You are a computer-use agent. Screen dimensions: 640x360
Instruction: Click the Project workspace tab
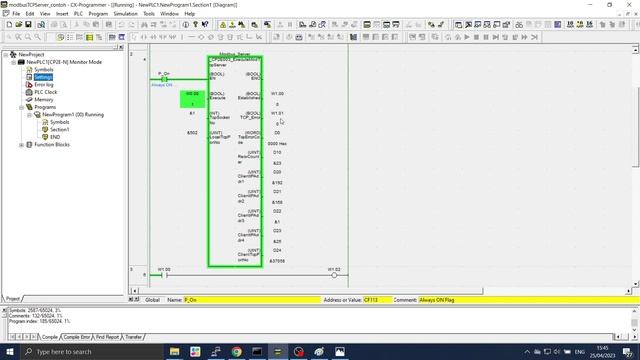13,298
